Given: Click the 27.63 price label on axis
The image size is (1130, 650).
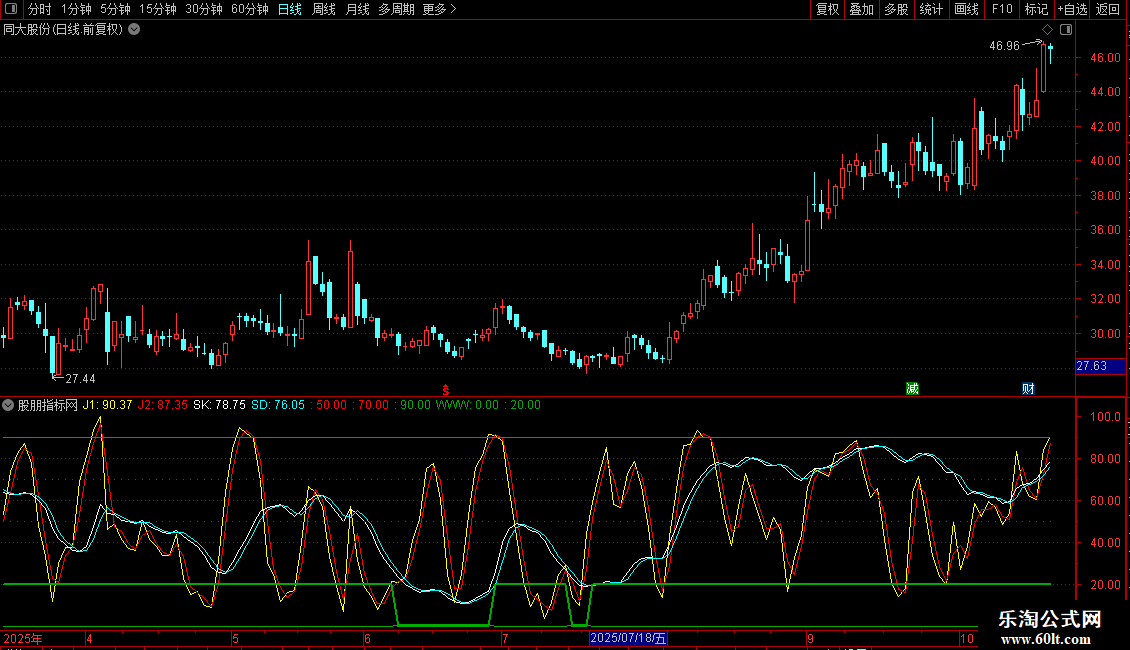Looking at the screenshot, I should (1092, 366).
